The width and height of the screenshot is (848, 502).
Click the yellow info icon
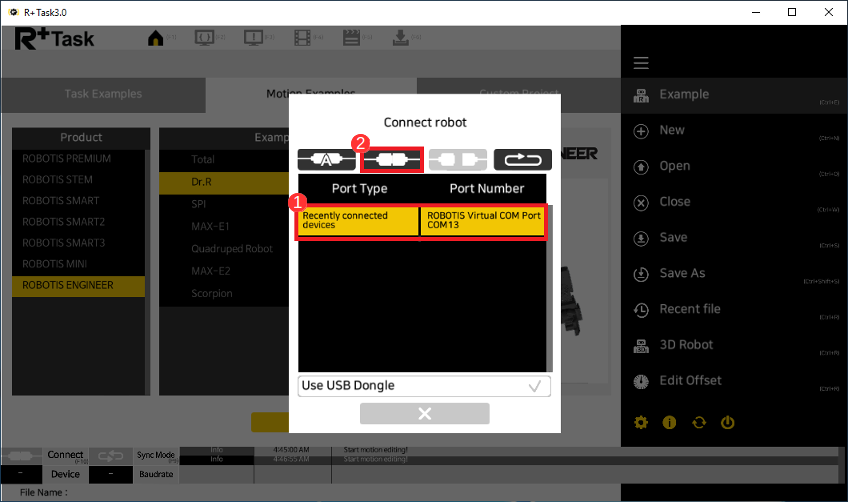coord(670,422)
